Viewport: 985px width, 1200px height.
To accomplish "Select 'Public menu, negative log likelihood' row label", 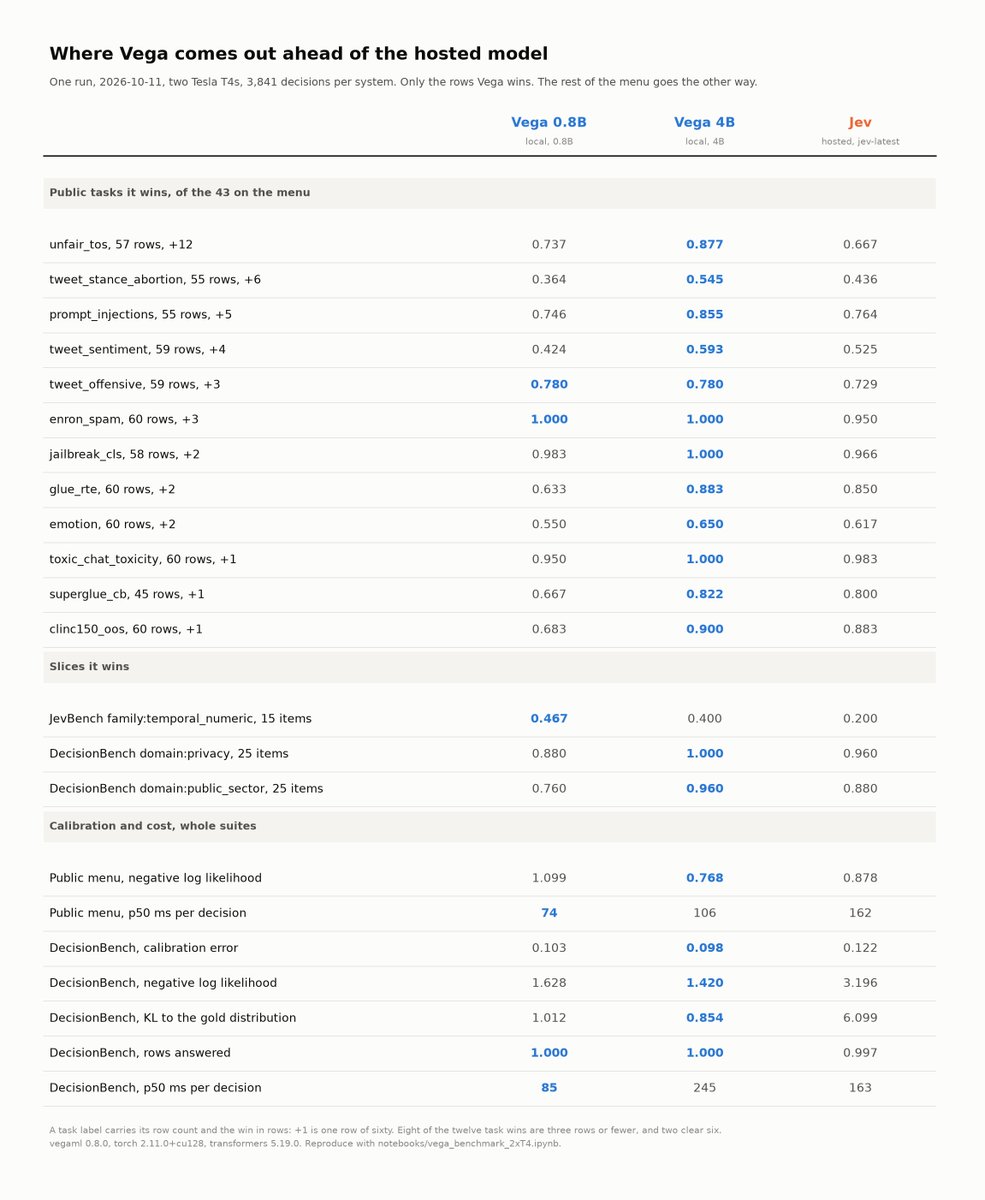I will (155, 879).
